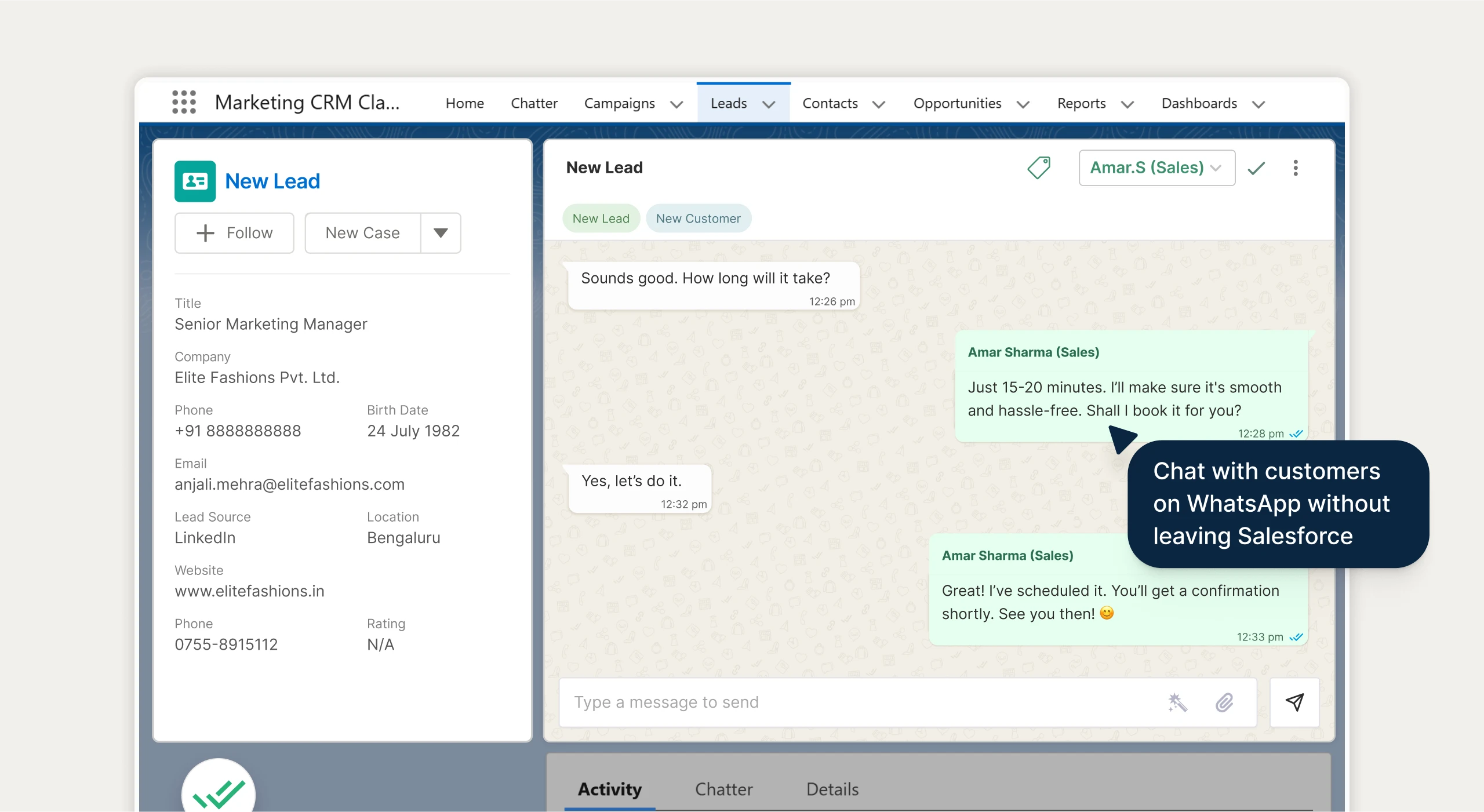Open the blue New Lead title link
The image size is (1484, 812).
272,181
